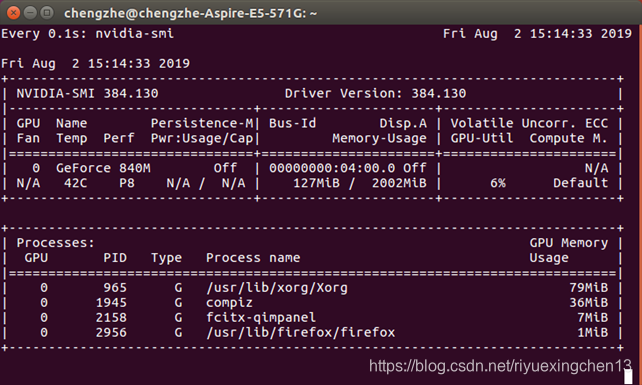This screenshot has height=385, width=642.
Task: Click the total memory value '2002MiB'
Action: click(x=399, y=183)
